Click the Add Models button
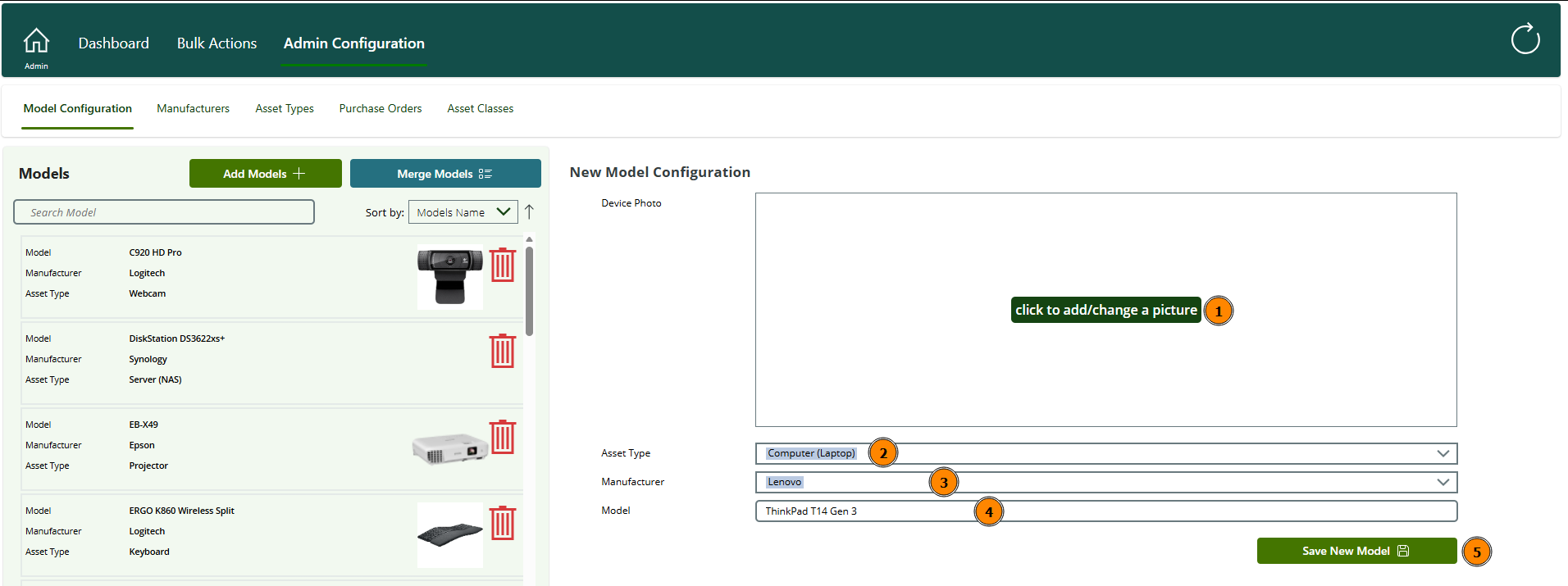The height and width of the screenshot is (586, 1568). (x=265, y=174)
